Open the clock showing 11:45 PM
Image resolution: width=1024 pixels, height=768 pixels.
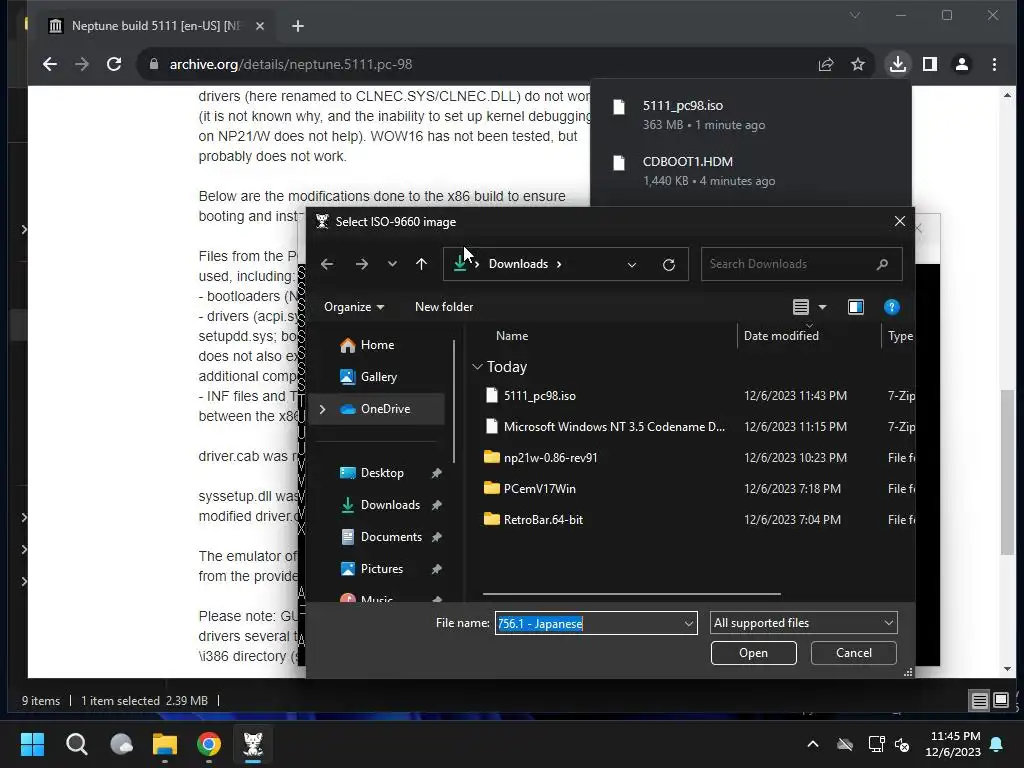pos(953,744)
